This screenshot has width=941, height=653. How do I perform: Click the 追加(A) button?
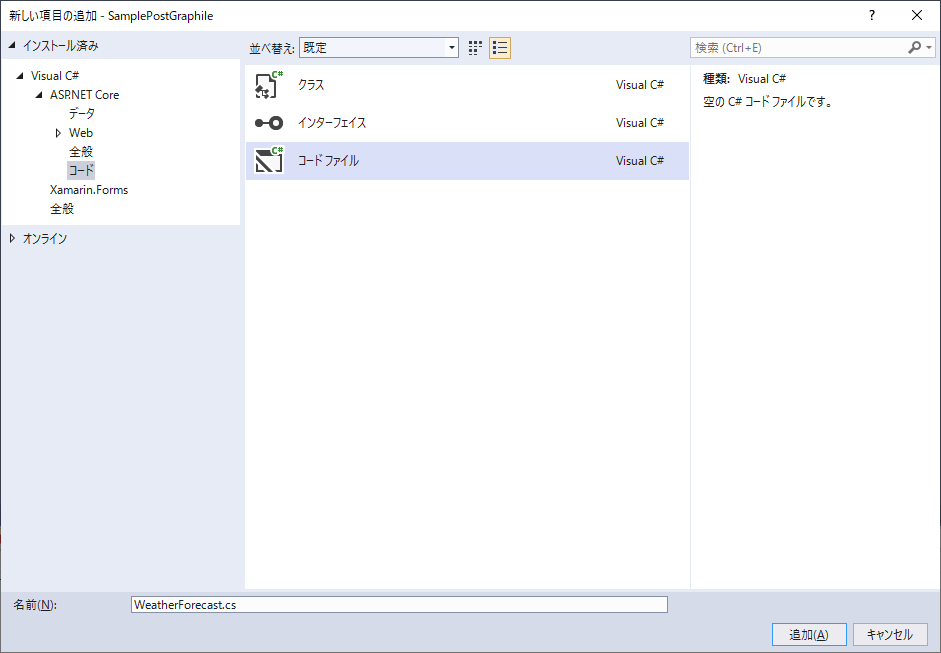pos(809,634)
